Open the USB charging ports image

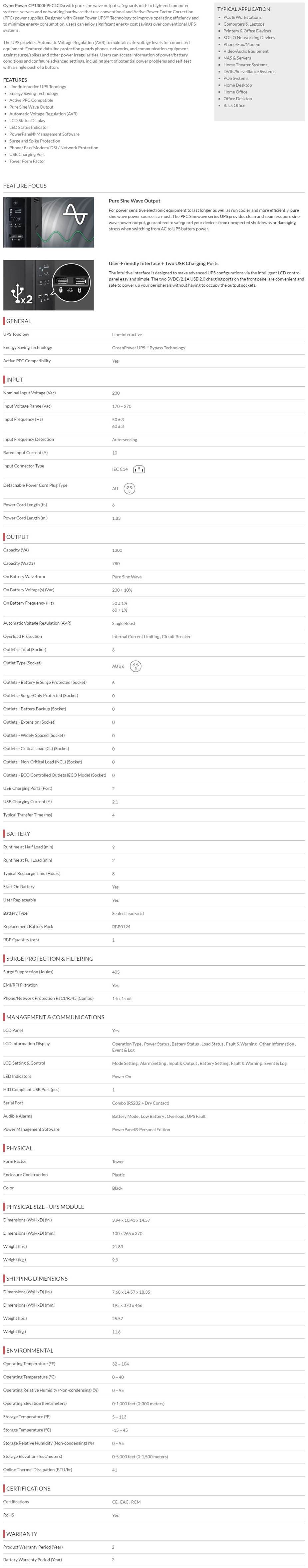49,285
